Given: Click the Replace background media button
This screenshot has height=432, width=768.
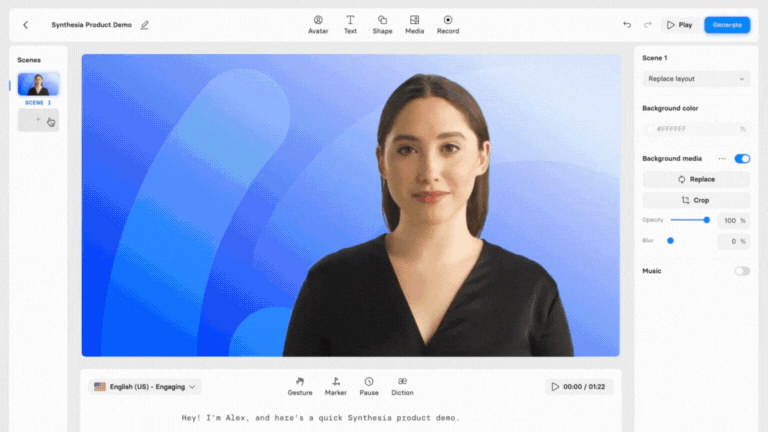Looking at the screenshot, I should [x=696, y=179].
